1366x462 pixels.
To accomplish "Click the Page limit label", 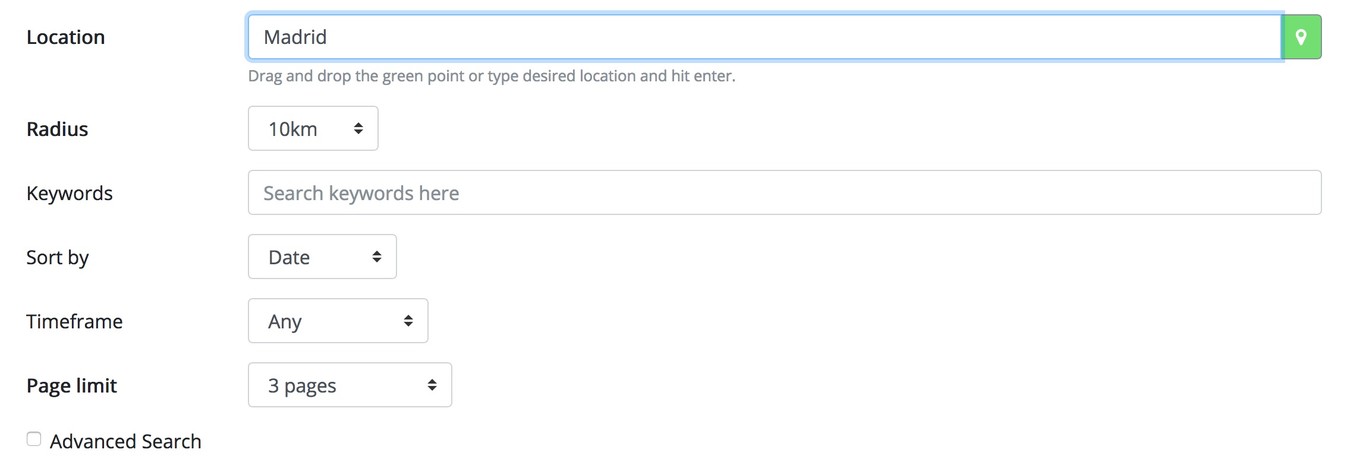I will click(71, 386).
